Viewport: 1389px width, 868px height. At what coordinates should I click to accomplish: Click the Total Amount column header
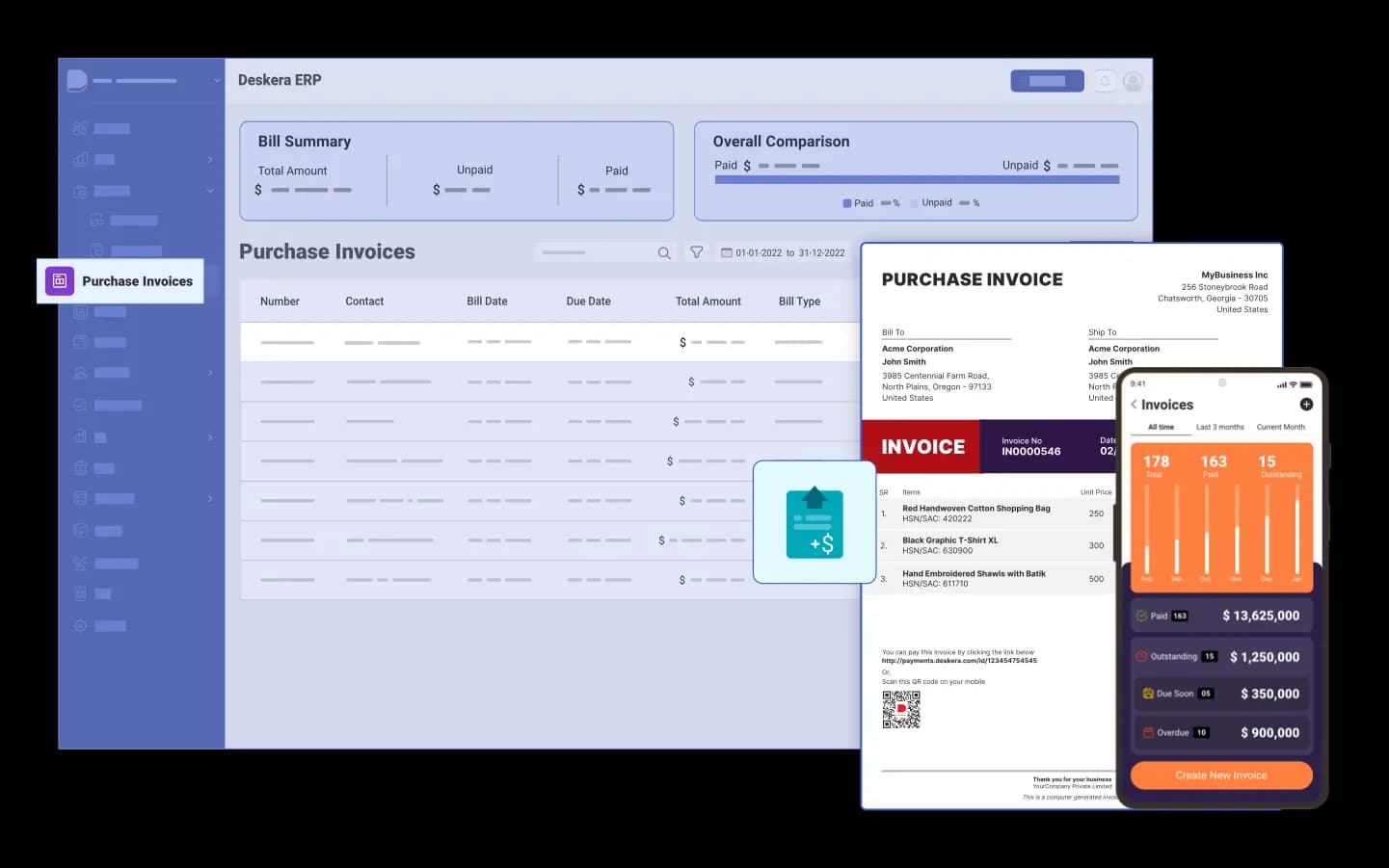[x=708, y=302]
